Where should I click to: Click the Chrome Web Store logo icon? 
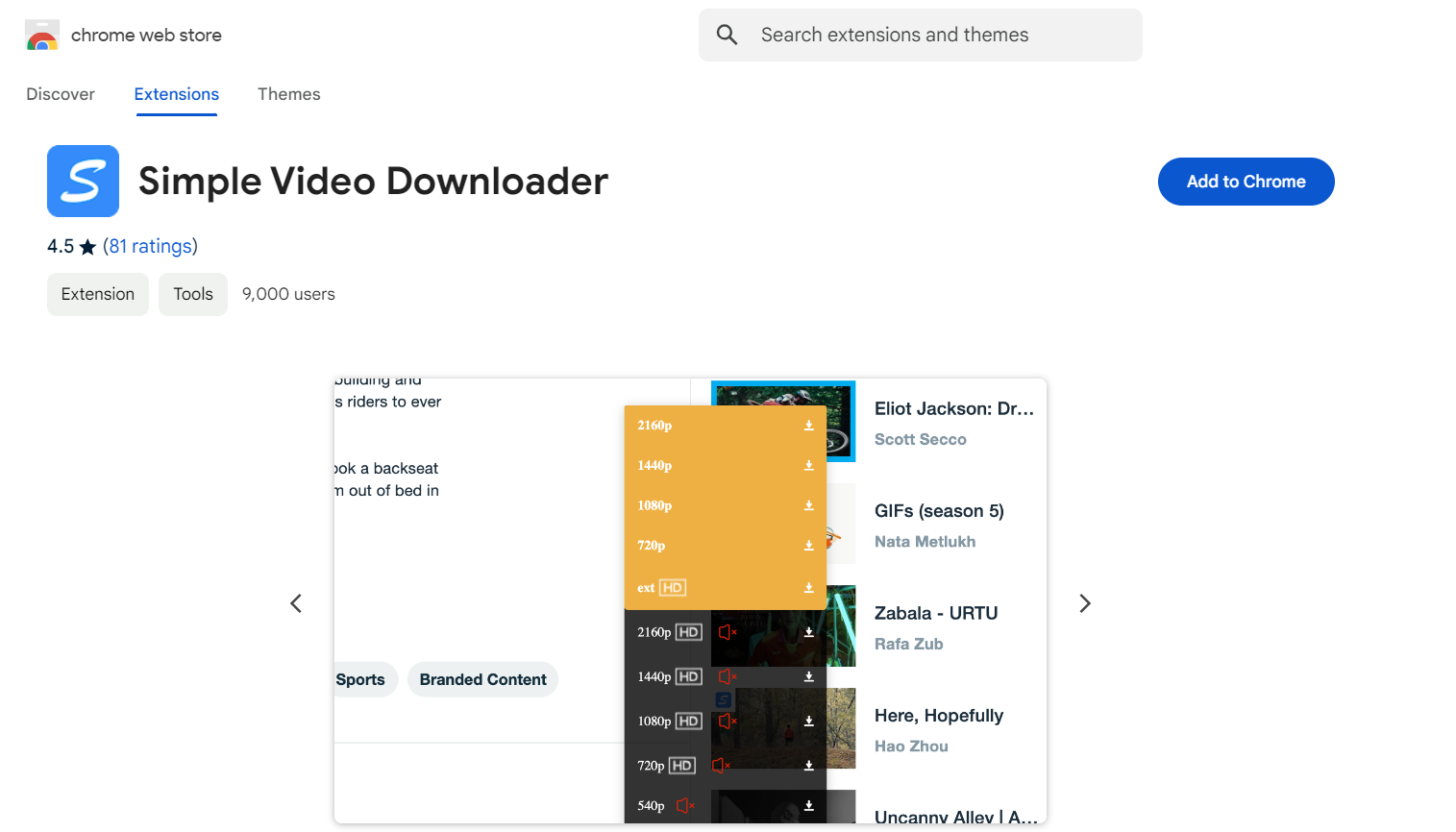42,35
